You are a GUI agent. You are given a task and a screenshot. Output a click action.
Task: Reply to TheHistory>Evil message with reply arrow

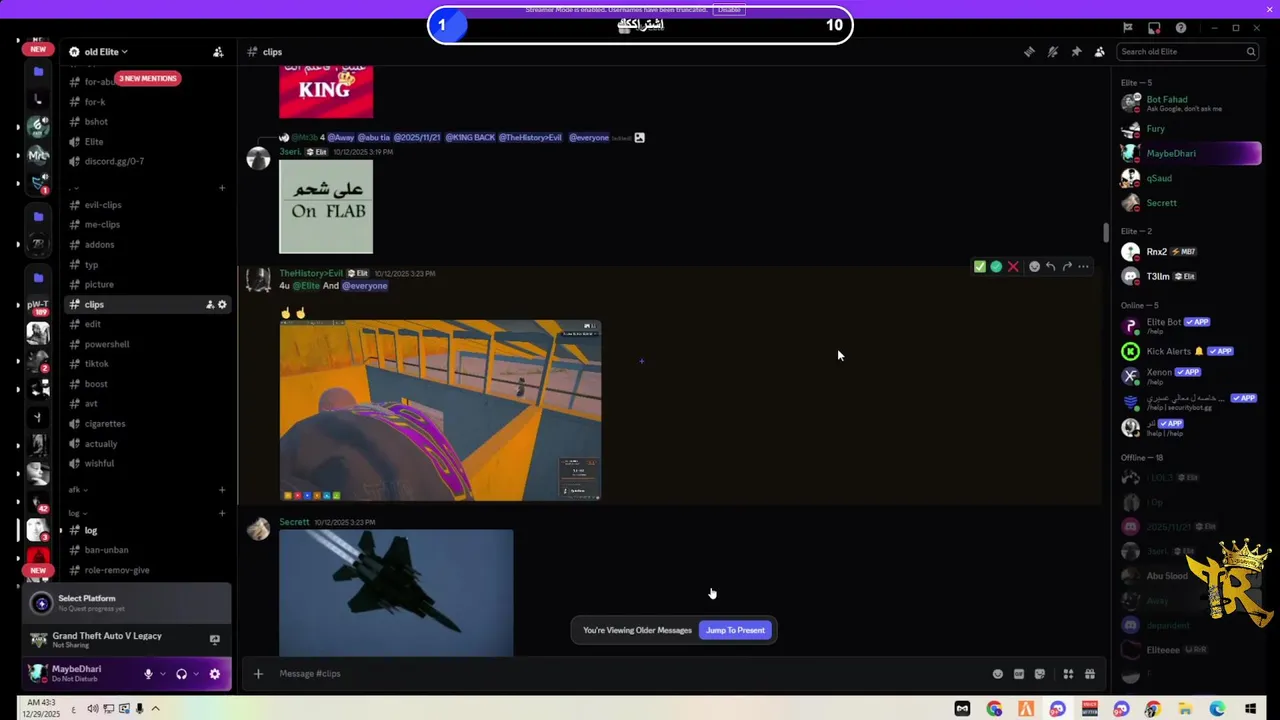[1050, 267]
